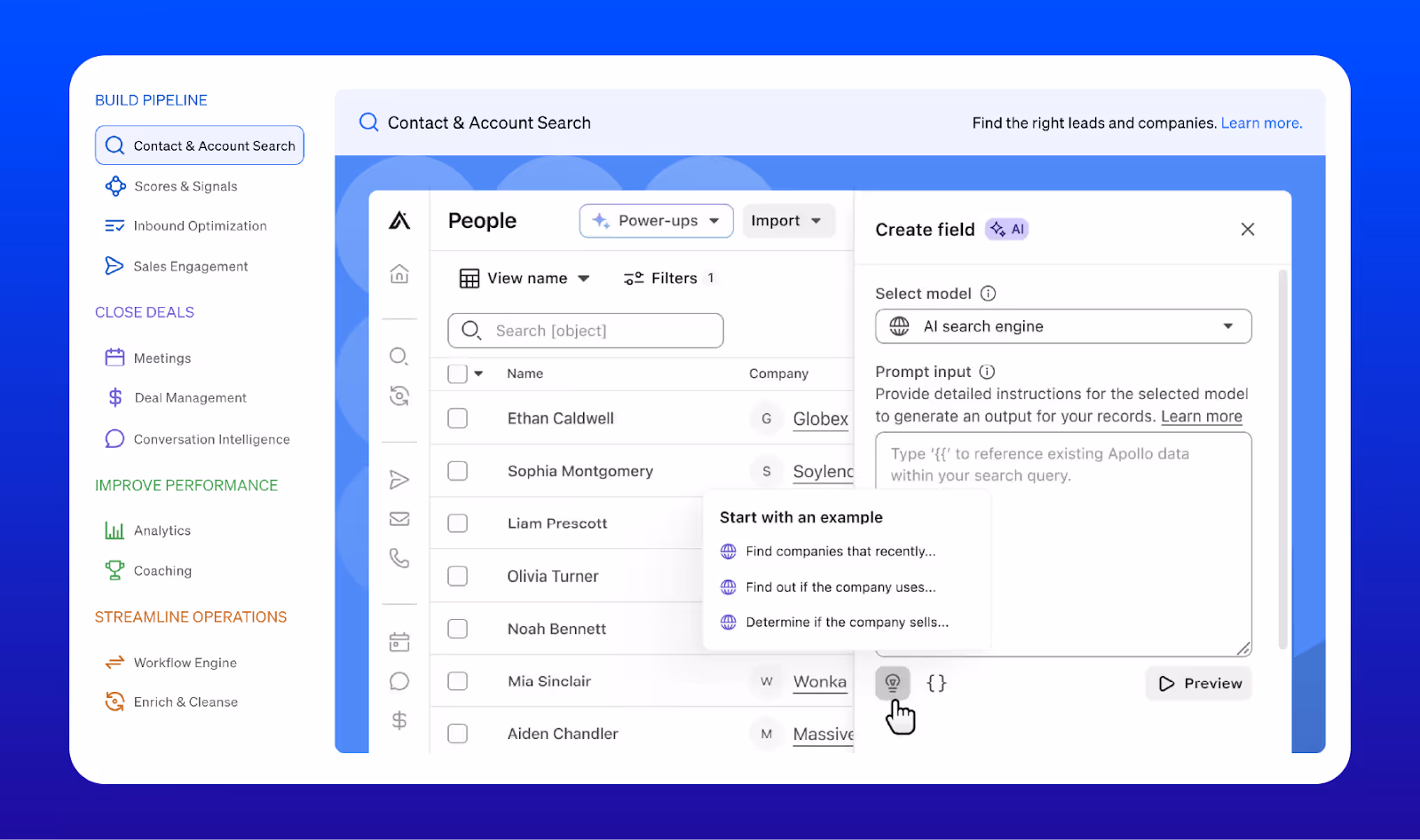Open the Filters button
This screenshot has height=840, width=1420.
pos(671,279)
